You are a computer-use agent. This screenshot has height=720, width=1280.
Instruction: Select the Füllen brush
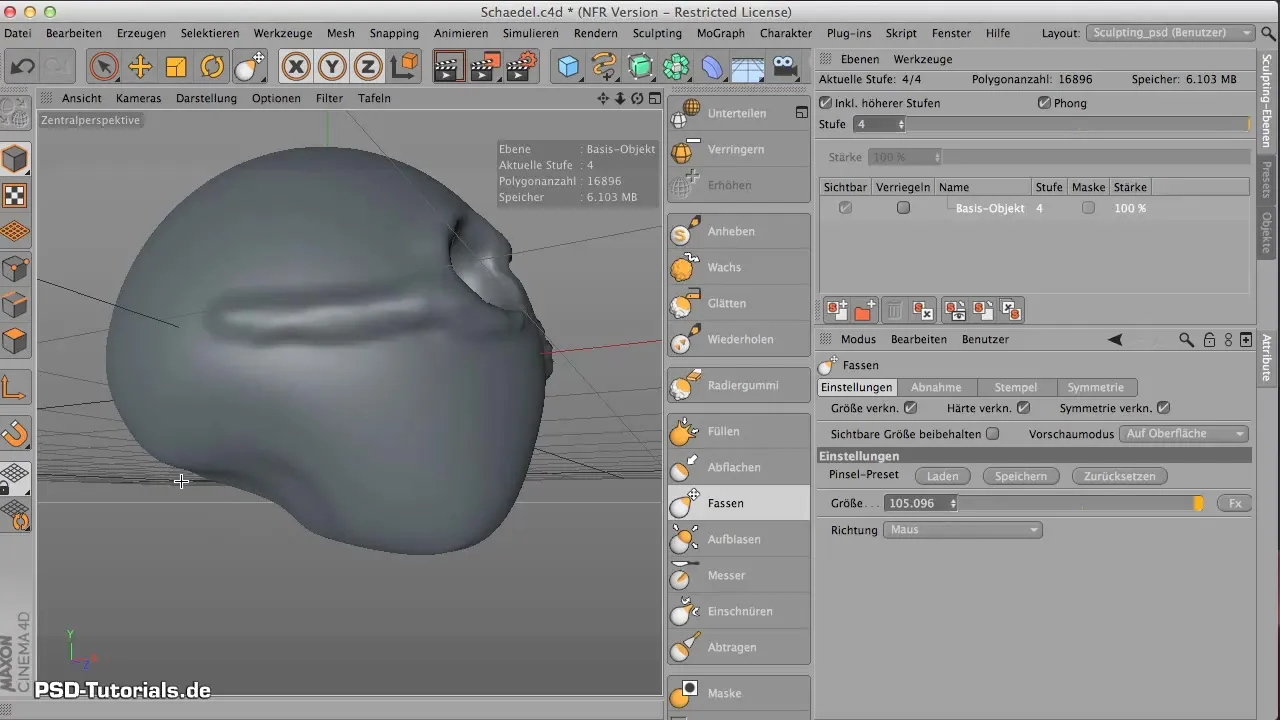(739, 431)
